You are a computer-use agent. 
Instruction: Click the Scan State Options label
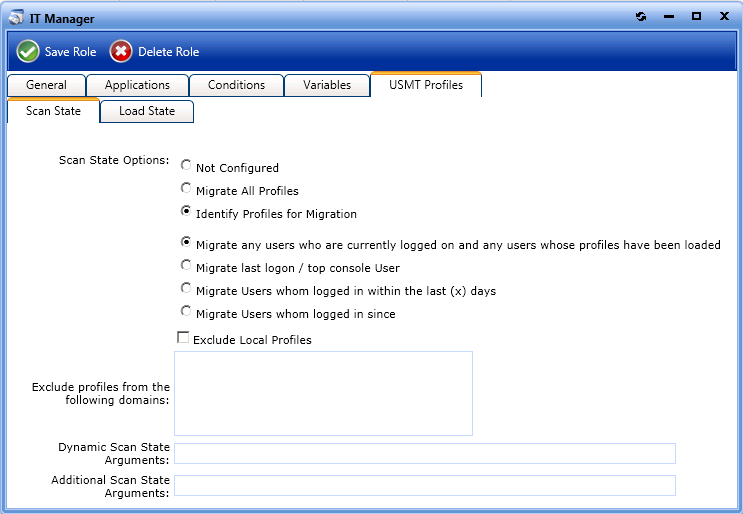coord(114,160)
